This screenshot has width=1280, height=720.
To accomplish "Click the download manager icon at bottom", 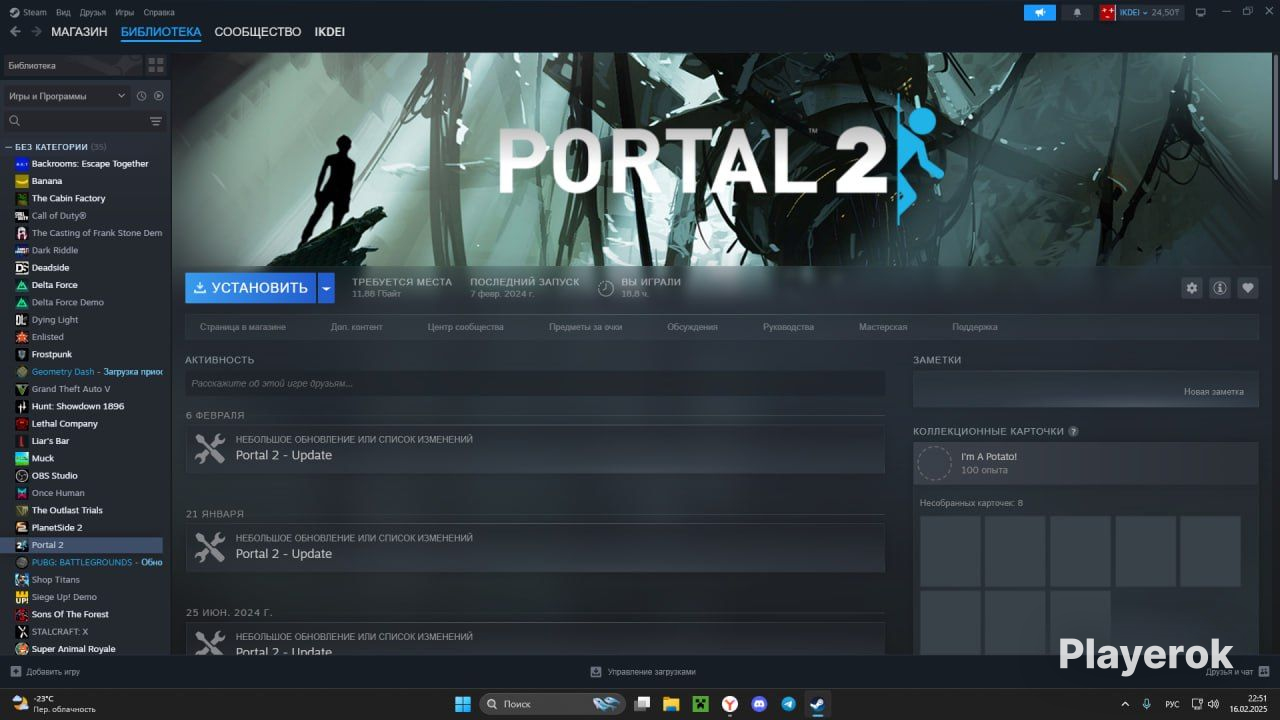I will 596,672.
